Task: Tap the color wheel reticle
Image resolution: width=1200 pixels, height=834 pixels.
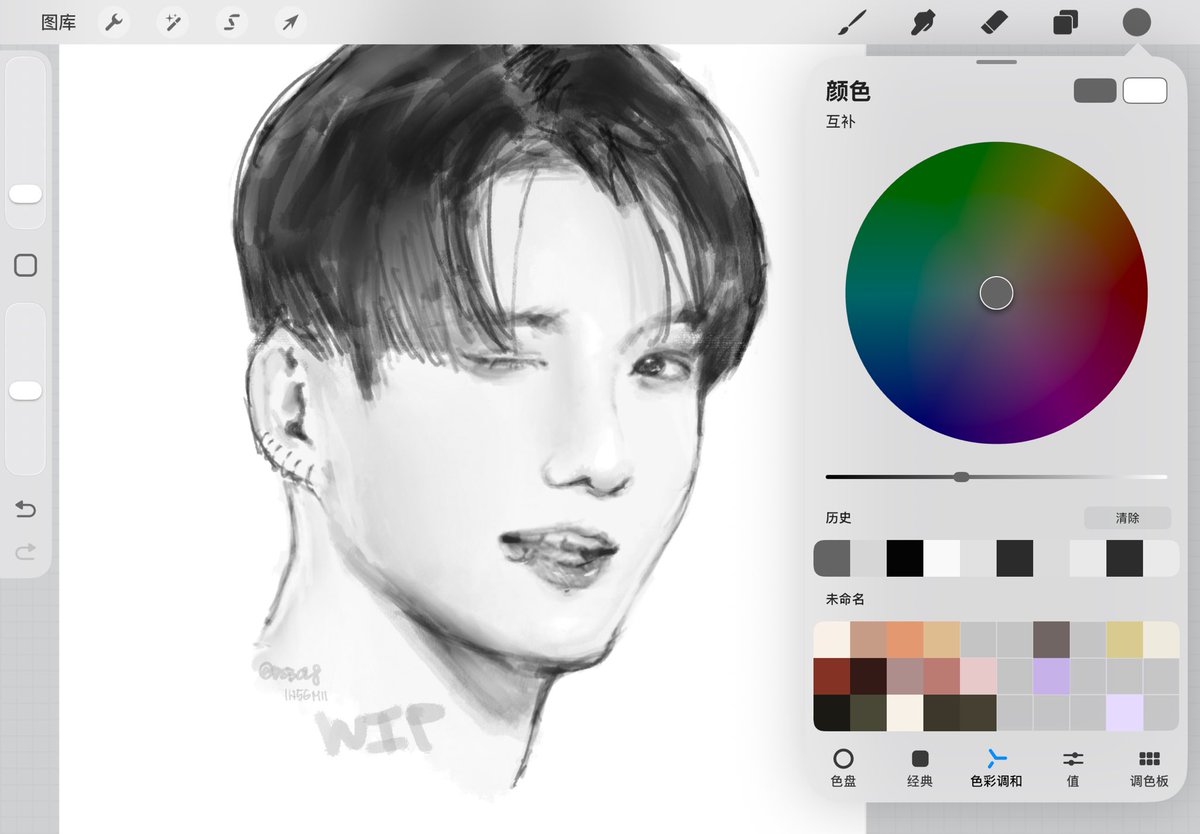Action: click(x=996, y=293)
